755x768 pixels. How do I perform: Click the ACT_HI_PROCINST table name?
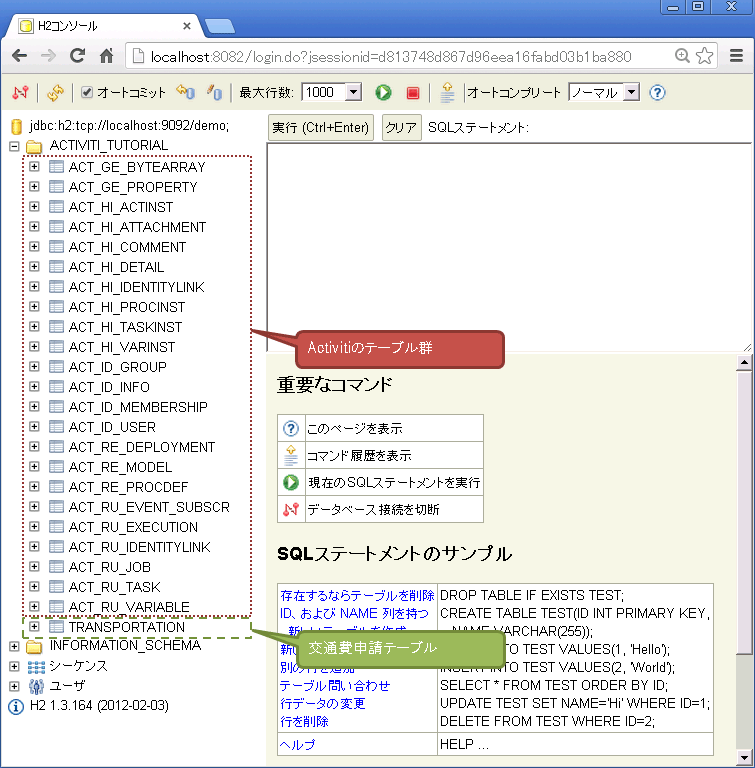click(x=127, y=307)
